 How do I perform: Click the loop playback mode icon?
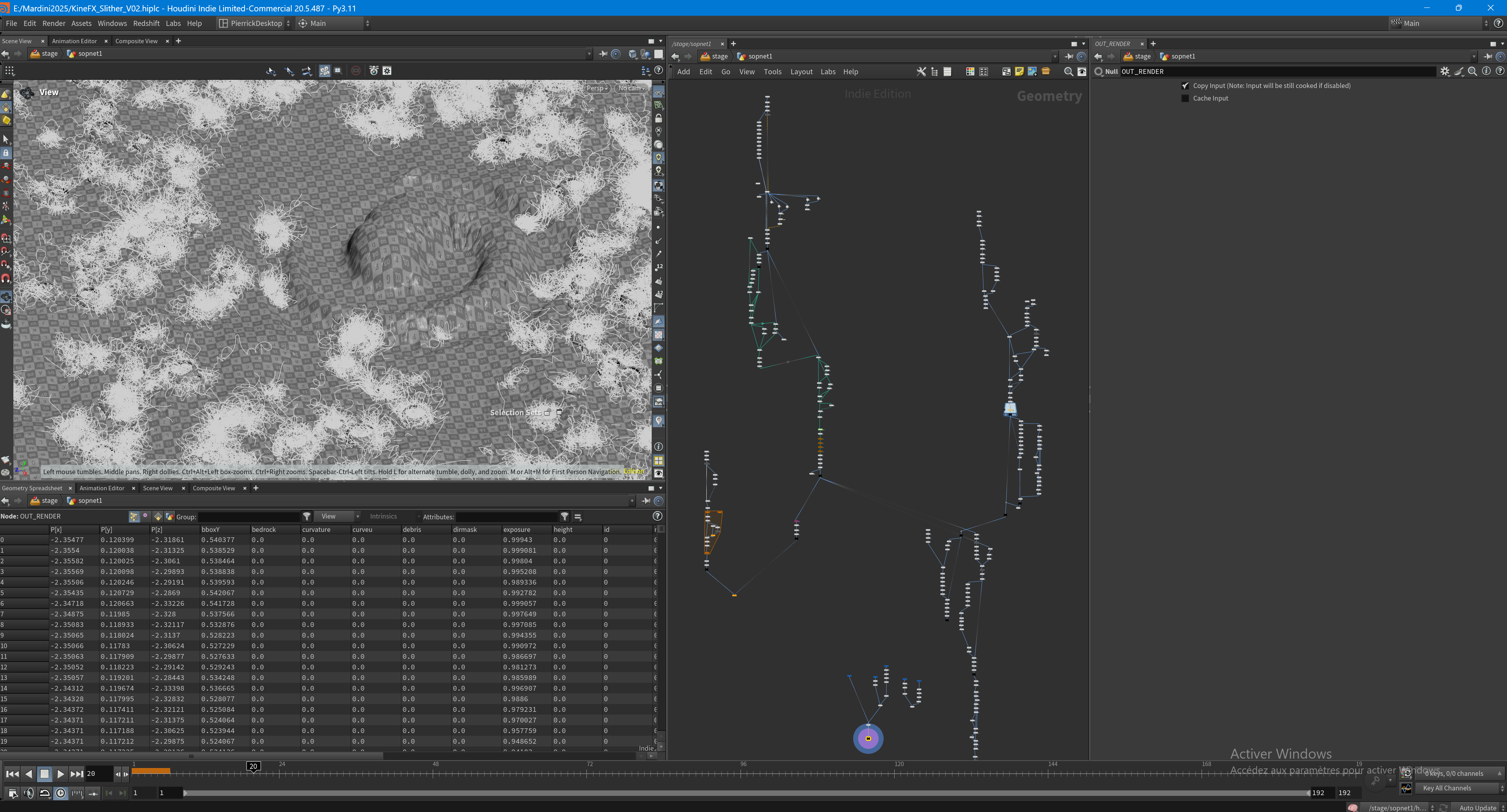[x=44, y=793]
